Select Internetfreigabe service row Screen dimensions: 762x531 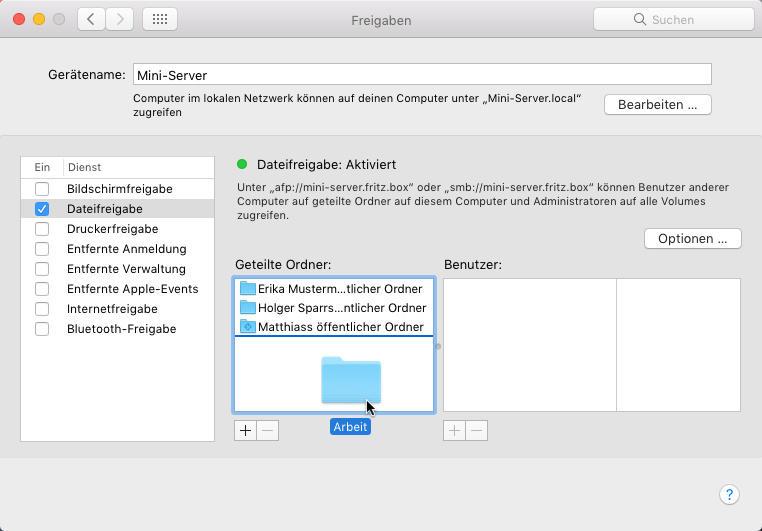click(118, 309)
